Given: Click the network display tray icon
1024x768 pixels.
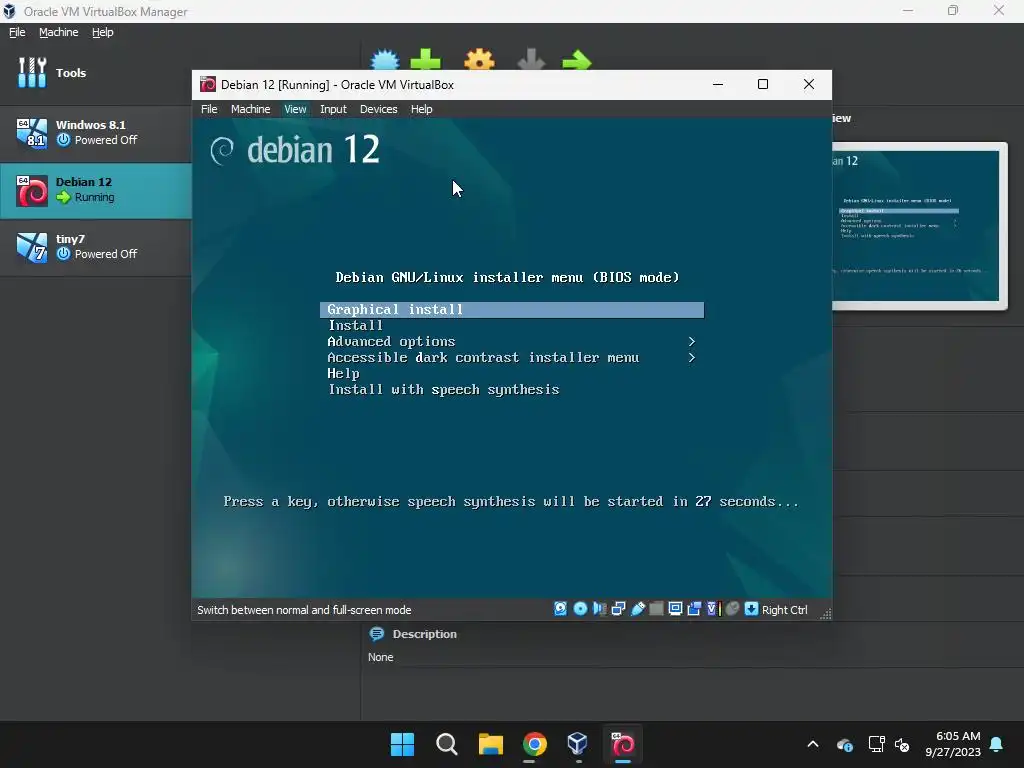Looking at the screenshot, I should point(876,744).
